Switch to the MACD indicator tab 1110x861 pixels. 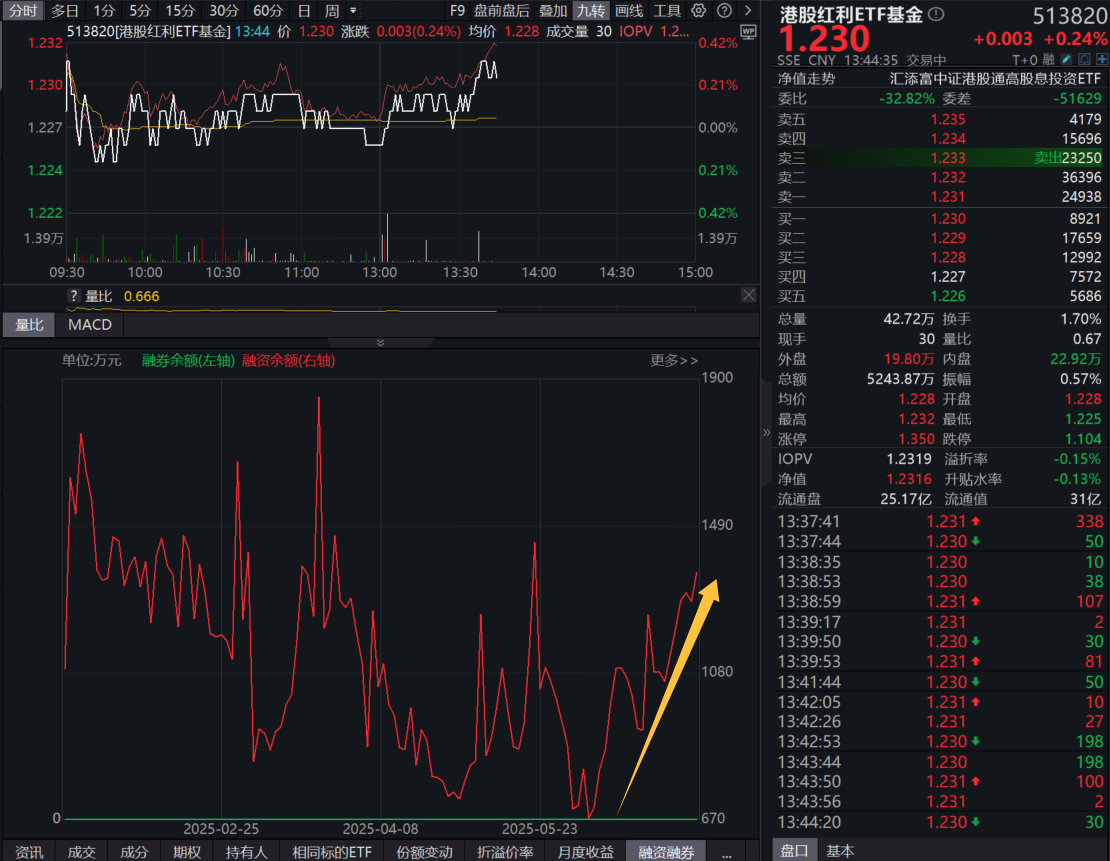(x=89, y=324)
